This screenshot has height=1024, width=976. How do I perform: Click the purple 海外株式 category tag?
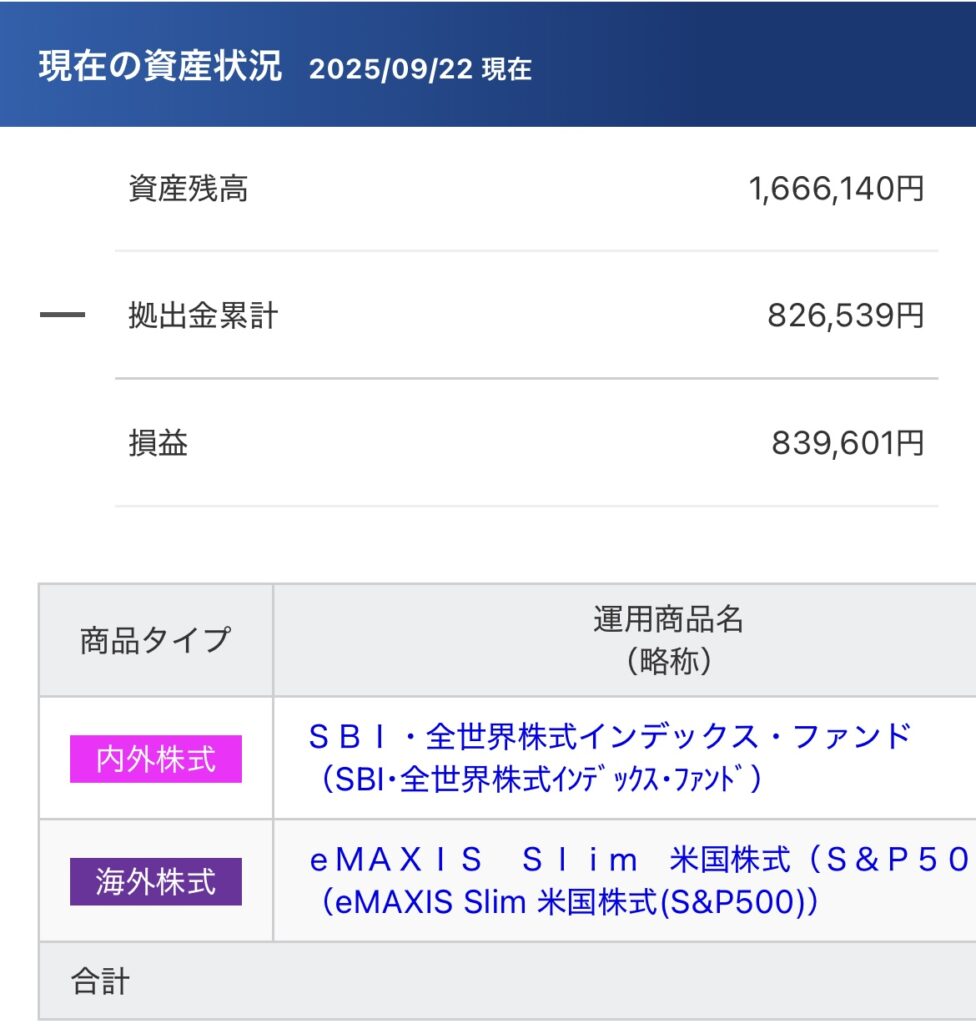tap(155, 881)
